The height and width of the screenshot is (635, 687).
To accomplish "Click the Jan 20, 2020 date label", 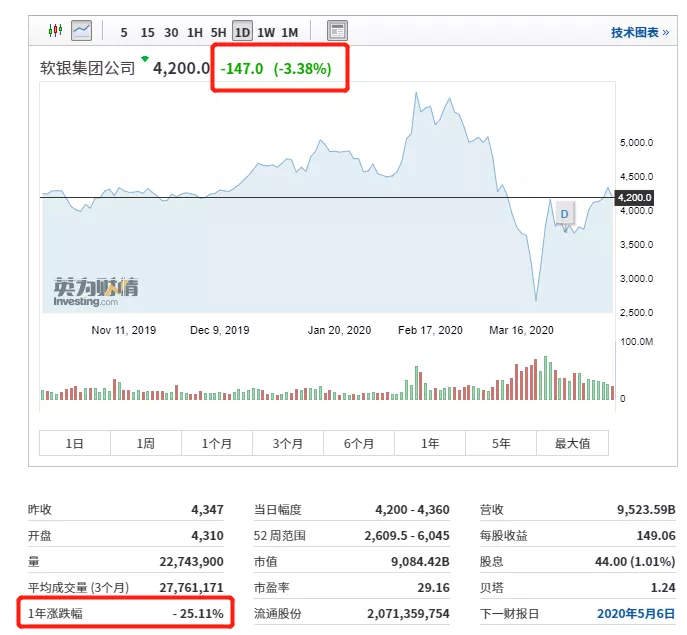I will point(339,330).
